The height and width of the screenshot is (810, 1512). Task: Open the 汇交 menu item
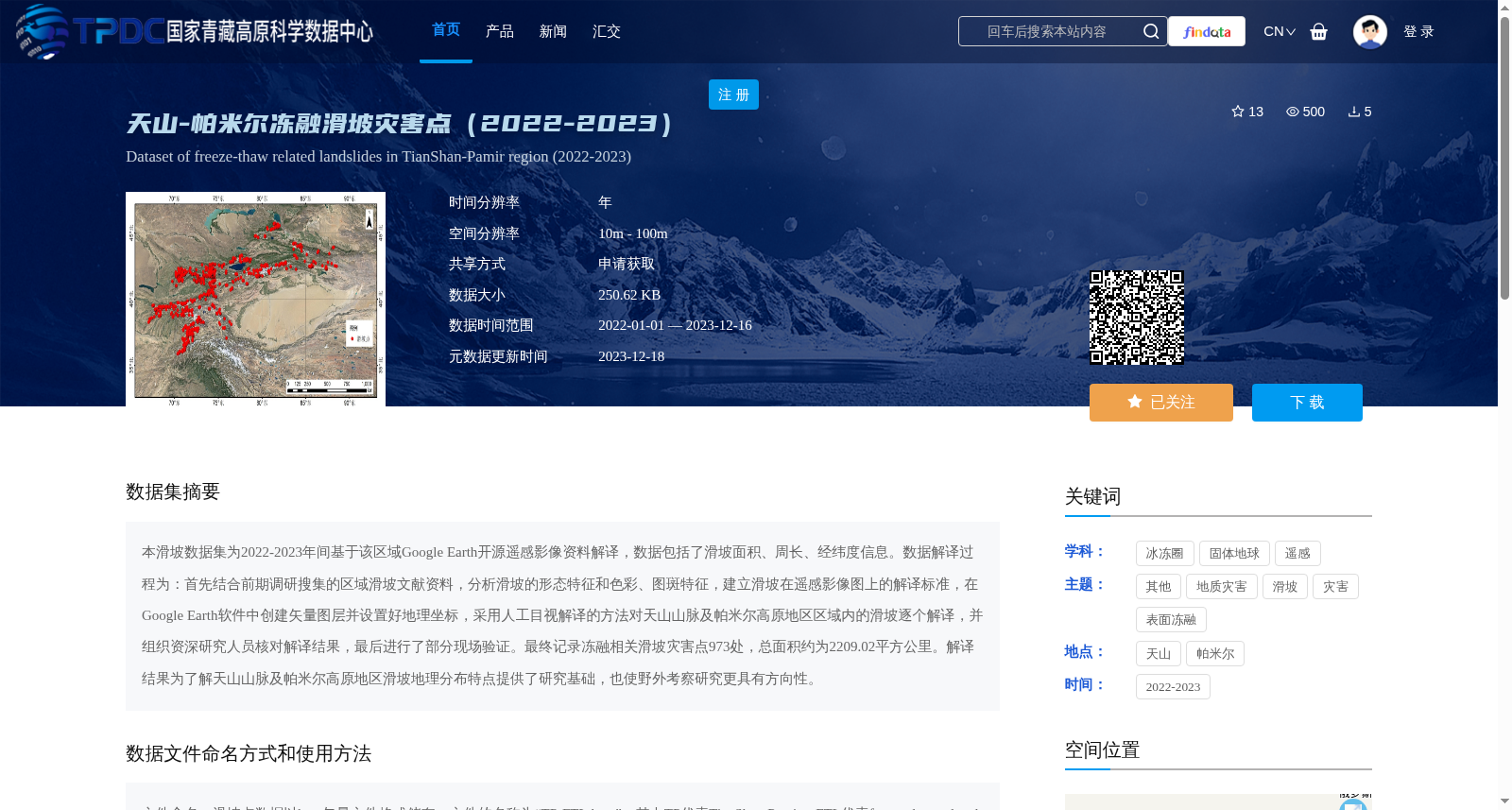point(607,31)
